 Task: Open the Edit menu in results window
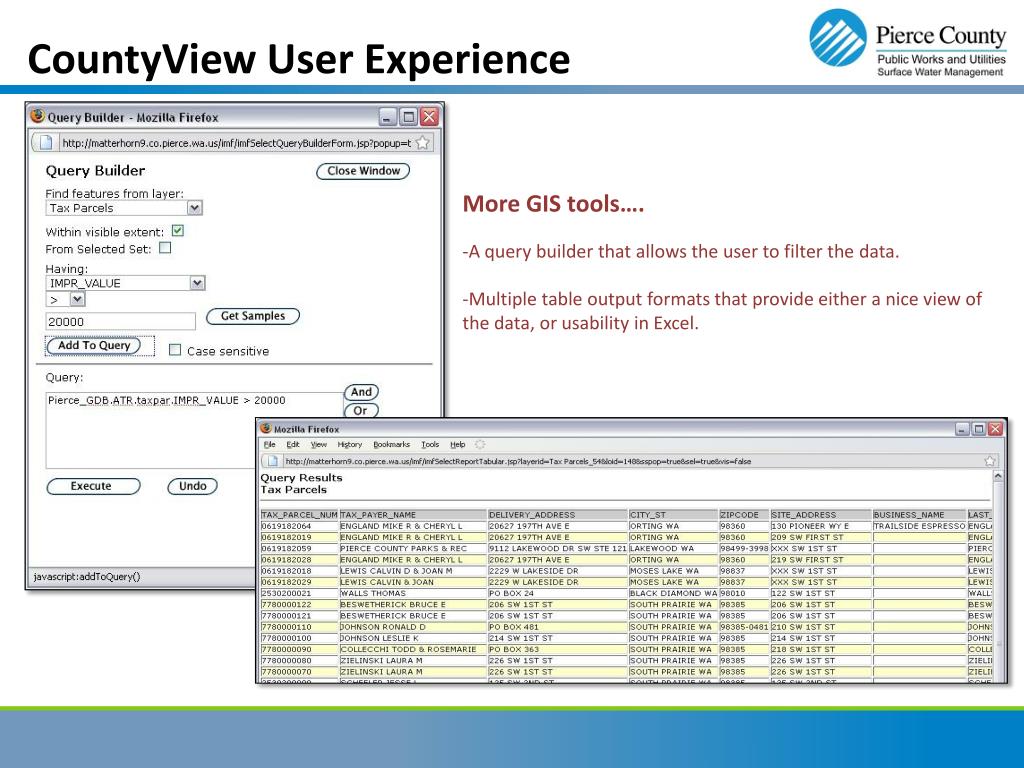click(293, 444)
